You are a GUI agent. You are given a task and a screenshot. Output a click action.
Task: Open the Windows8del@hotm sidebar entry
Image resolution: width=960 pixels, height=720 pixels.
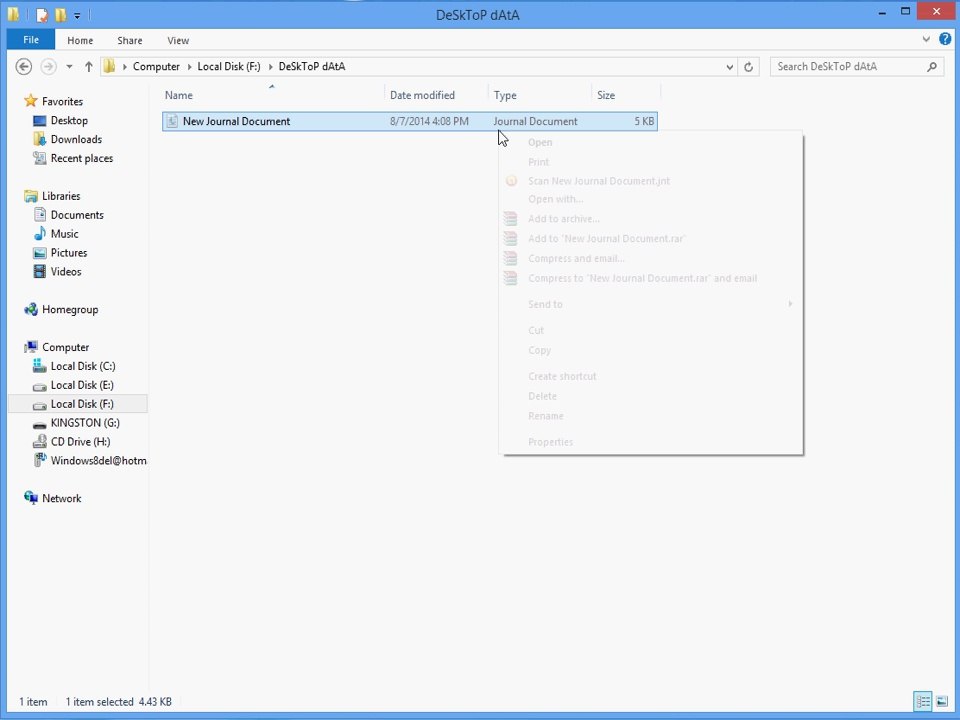click(x=98, y=461)
